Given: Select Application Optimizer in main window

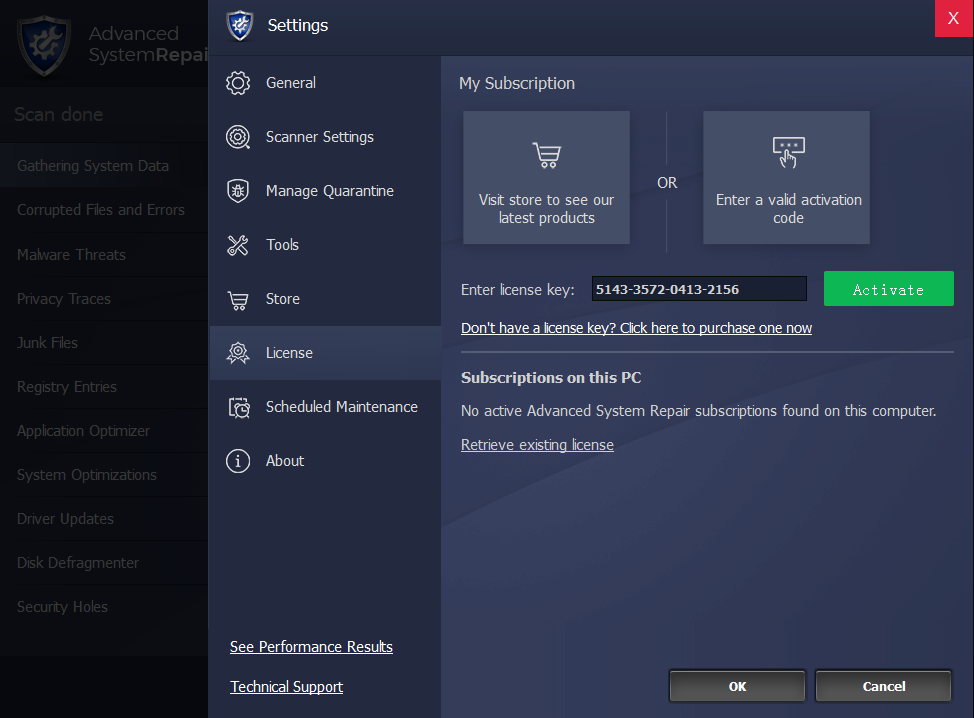Looking at the screenshot, I should point(104,431).
